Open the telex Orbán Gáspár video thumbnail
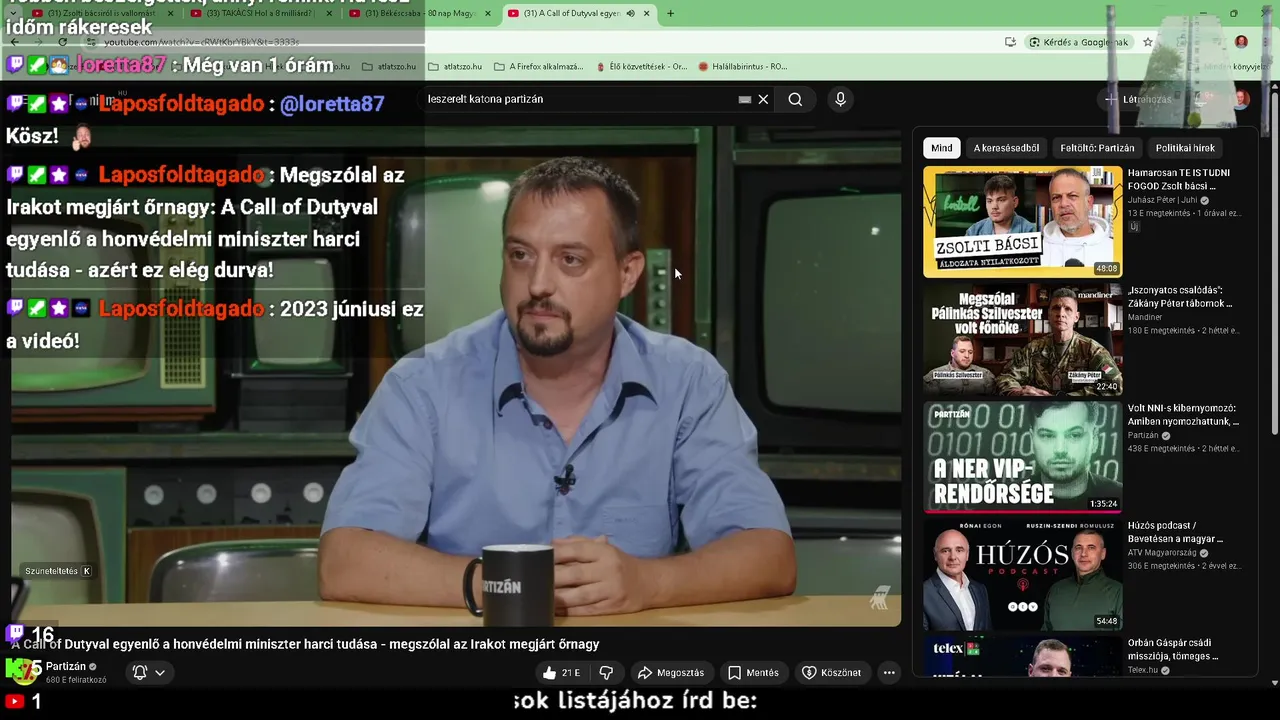Image resolution: width=1280 pixels, height=720 pixels. click(1022, 655)
